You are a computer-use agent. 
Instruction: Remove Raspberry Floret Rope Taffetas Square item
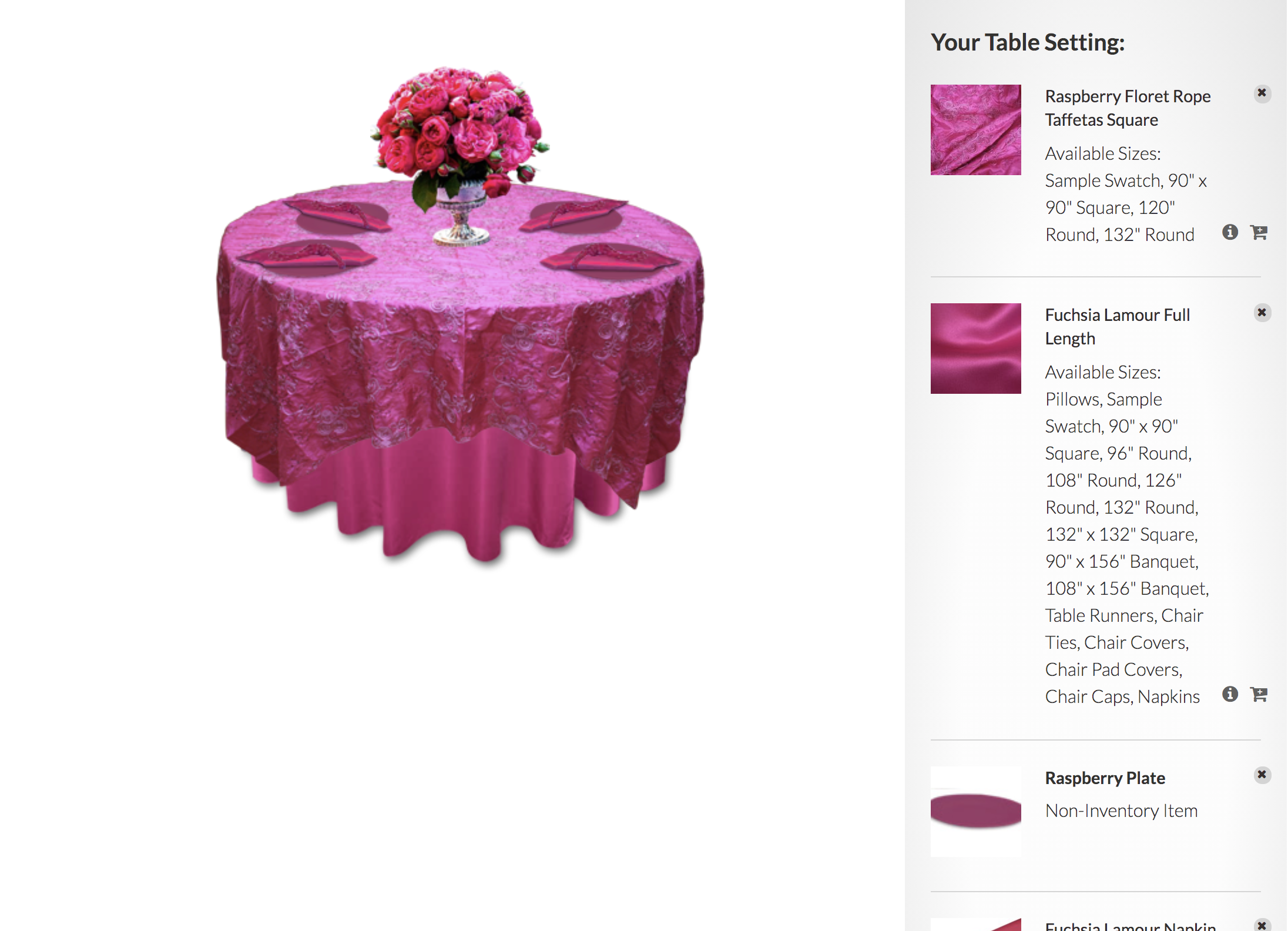1262,93
